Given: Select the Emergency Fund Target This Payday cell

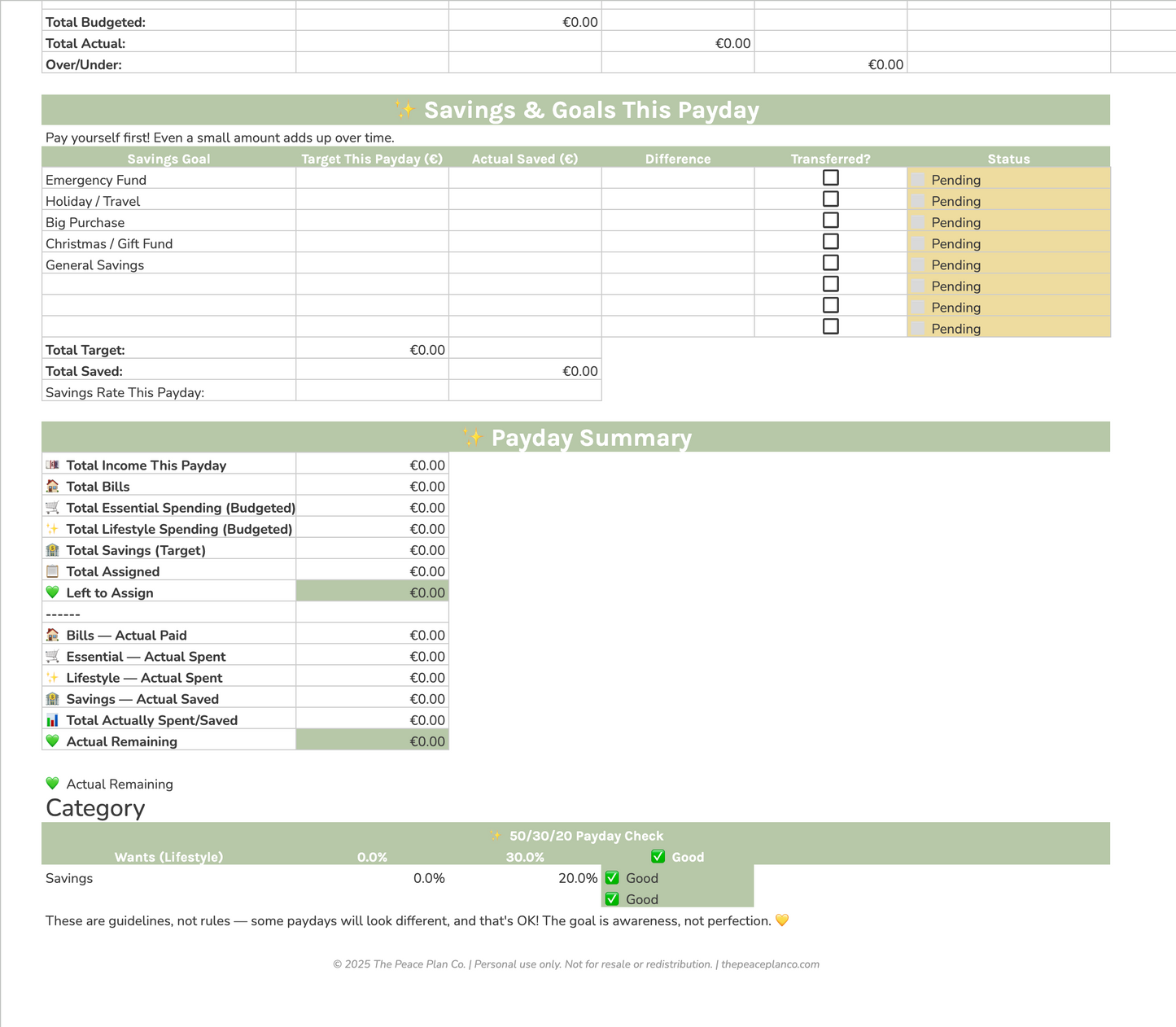Looking at the screenshot, I should [x=372, y=178].
